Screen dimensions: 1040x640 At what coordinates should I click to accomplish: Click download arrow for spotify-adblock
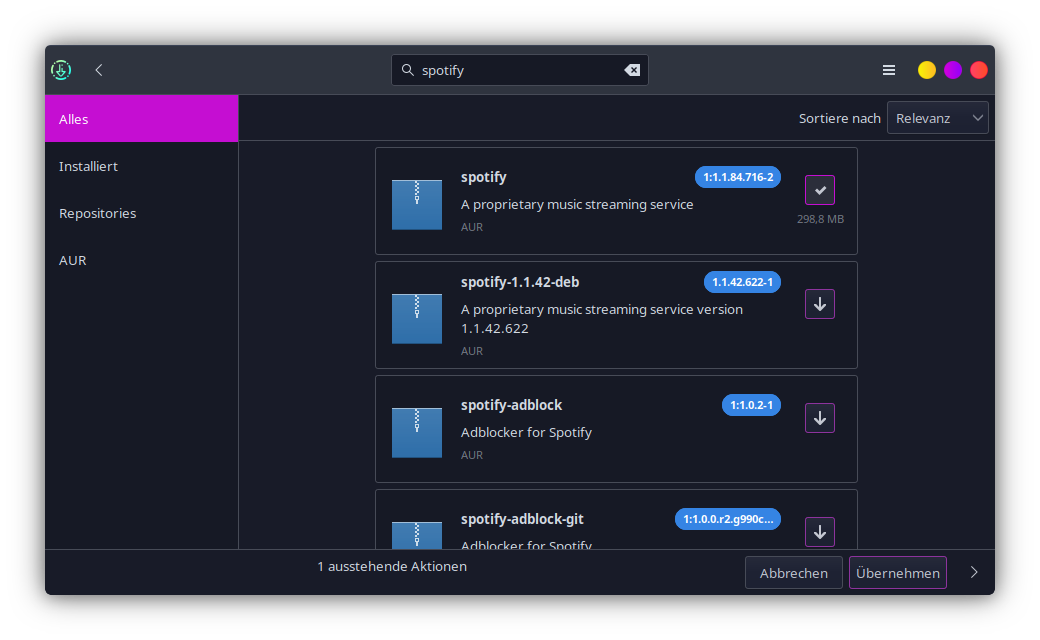(x=820, y=418)
